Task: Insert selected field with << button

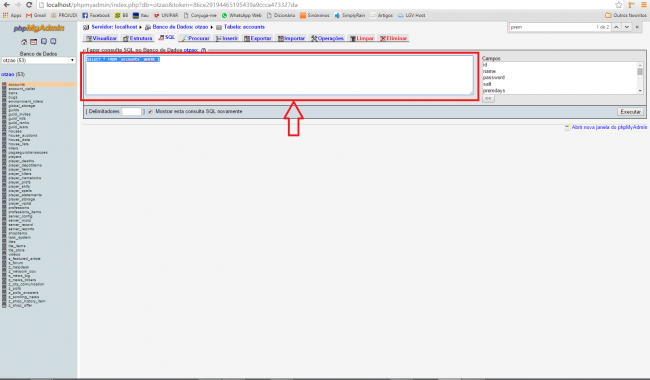Action: coord(488,99)
